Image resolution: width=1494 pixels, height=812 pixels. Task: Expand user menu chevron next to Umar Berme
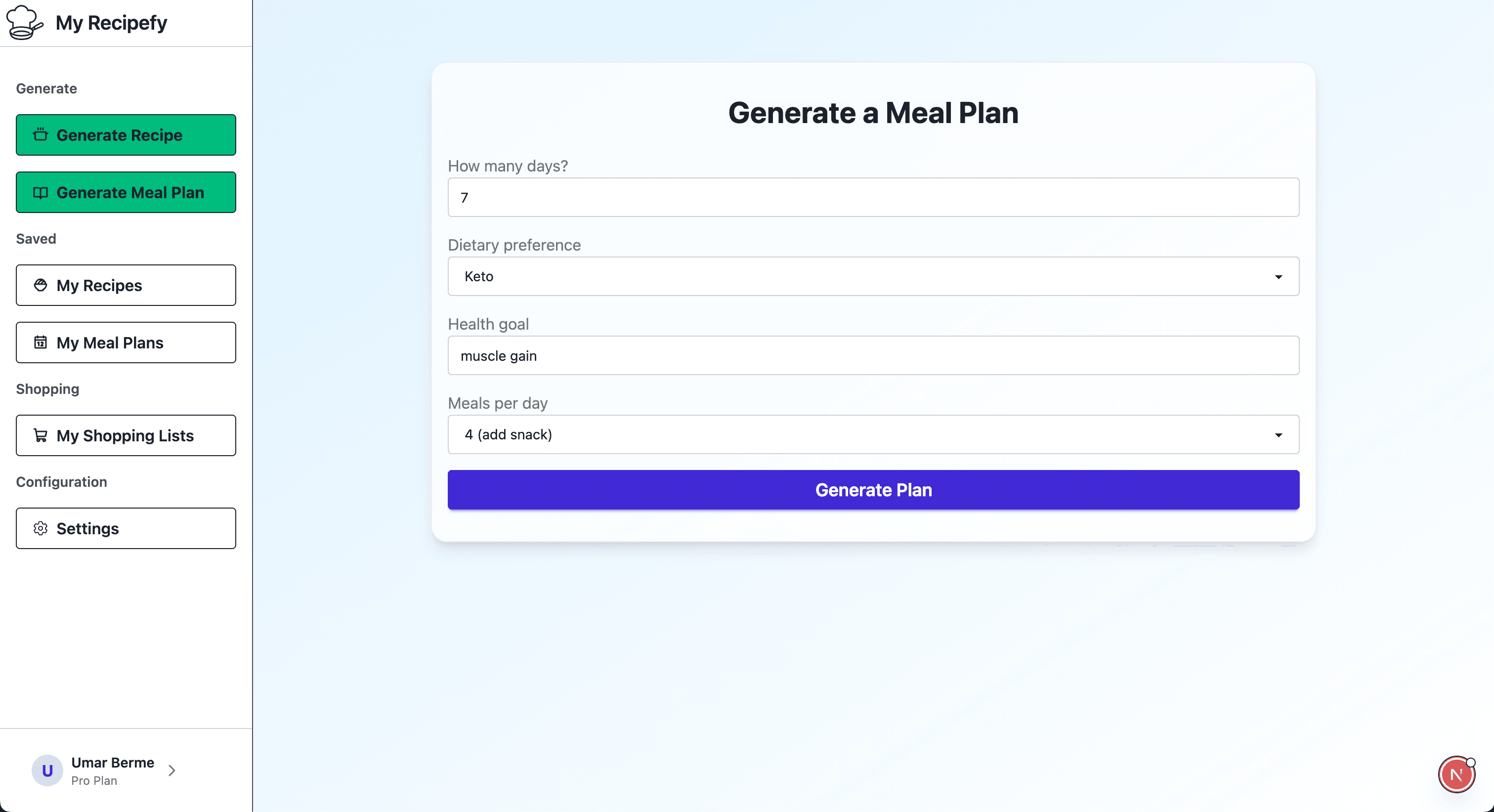(x=171, y=770)
